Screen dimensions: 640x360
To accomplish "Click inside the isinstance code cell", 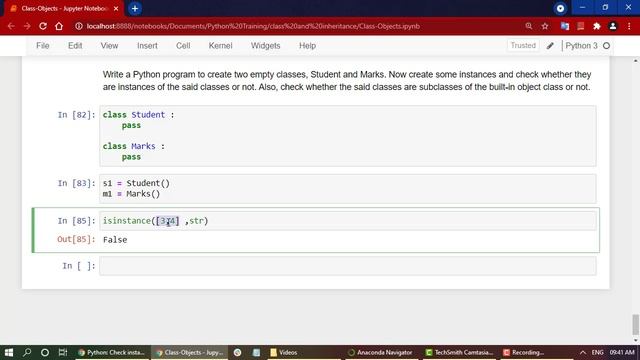I will click(348, 221).
